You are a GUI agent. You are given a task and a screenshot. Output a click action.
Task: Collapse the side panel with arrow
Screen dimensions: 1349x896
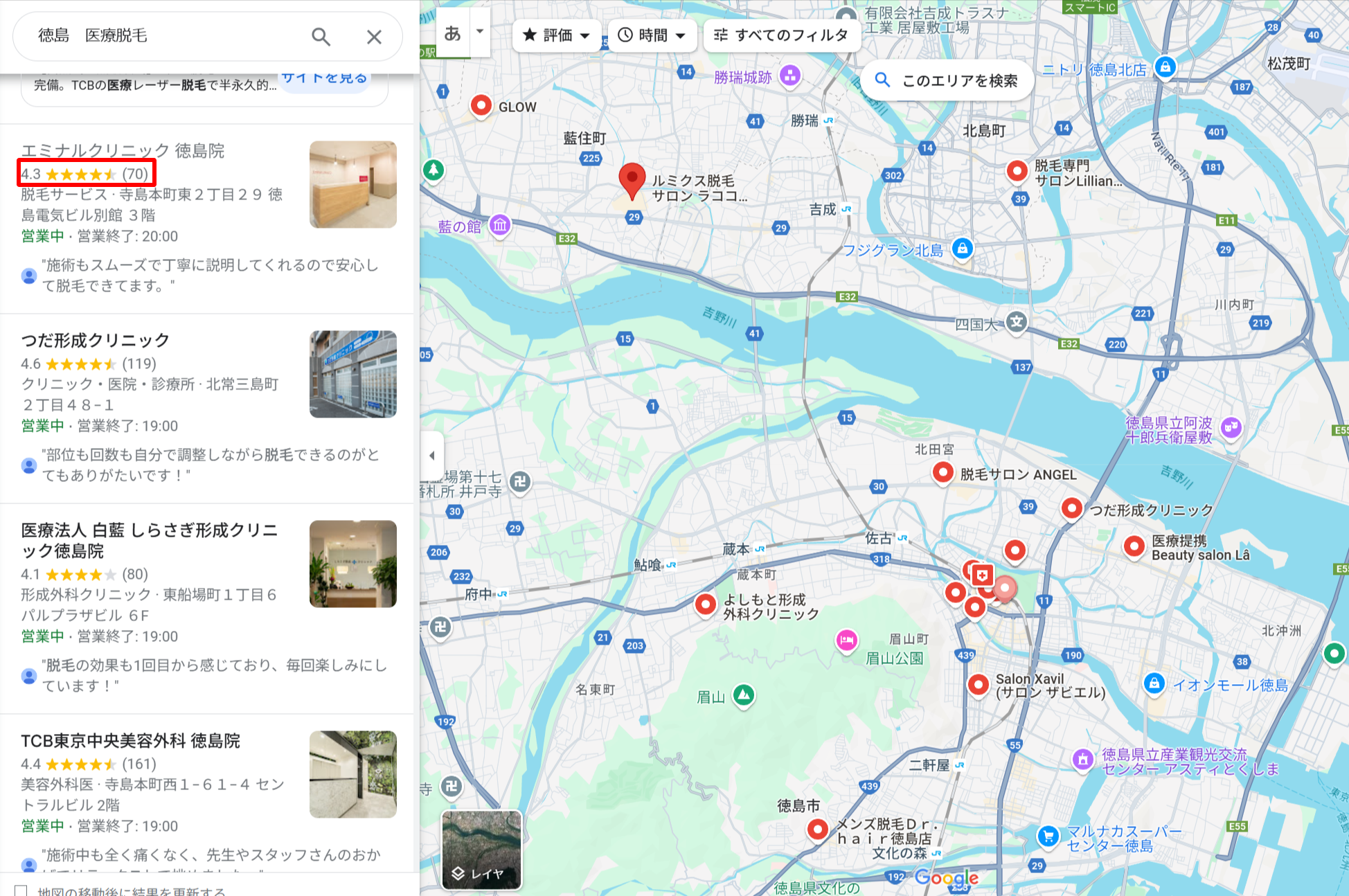(432, 455)
